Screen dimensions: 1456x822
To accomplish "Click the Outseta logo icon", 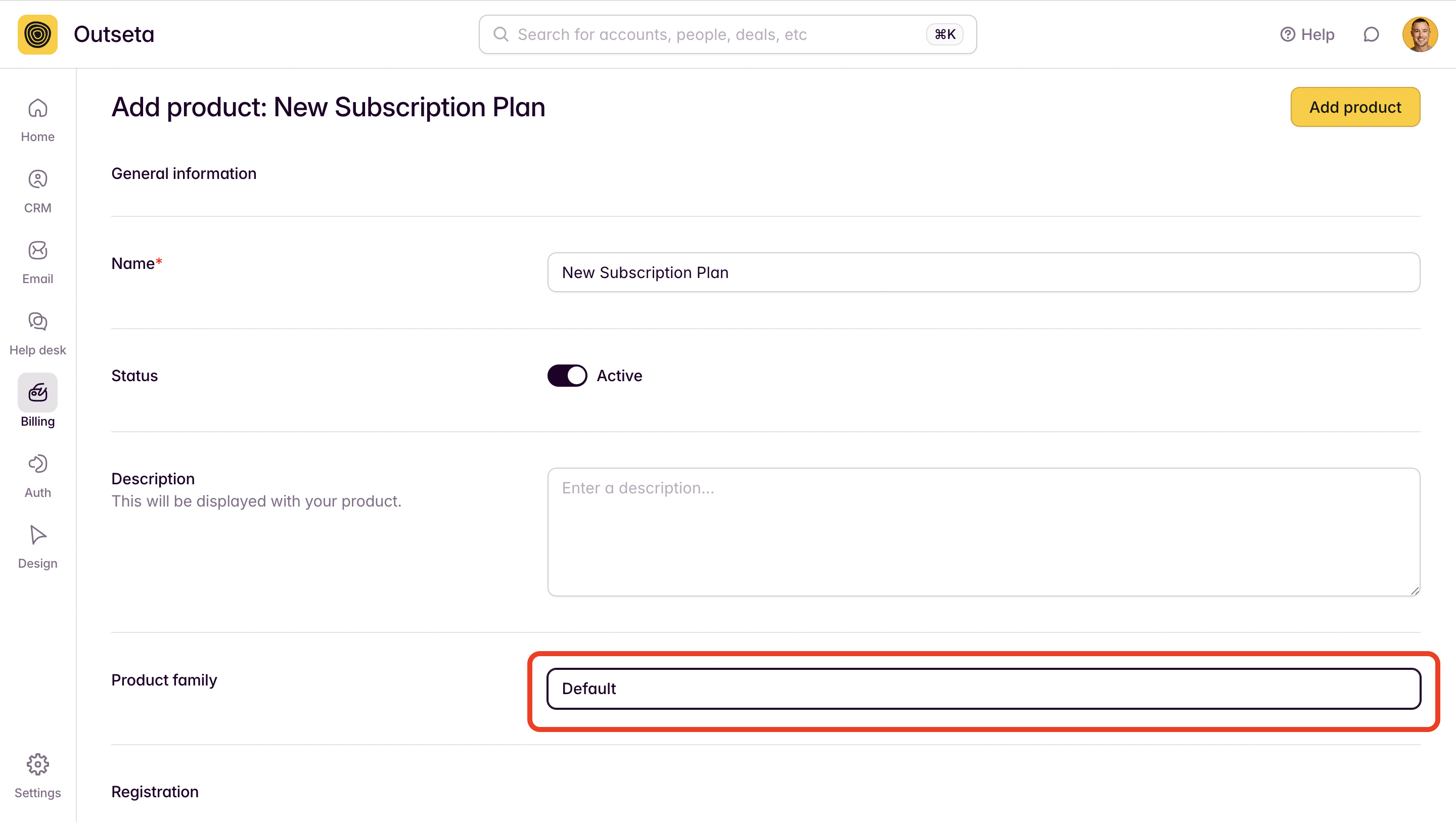I will tap(37, 34).
